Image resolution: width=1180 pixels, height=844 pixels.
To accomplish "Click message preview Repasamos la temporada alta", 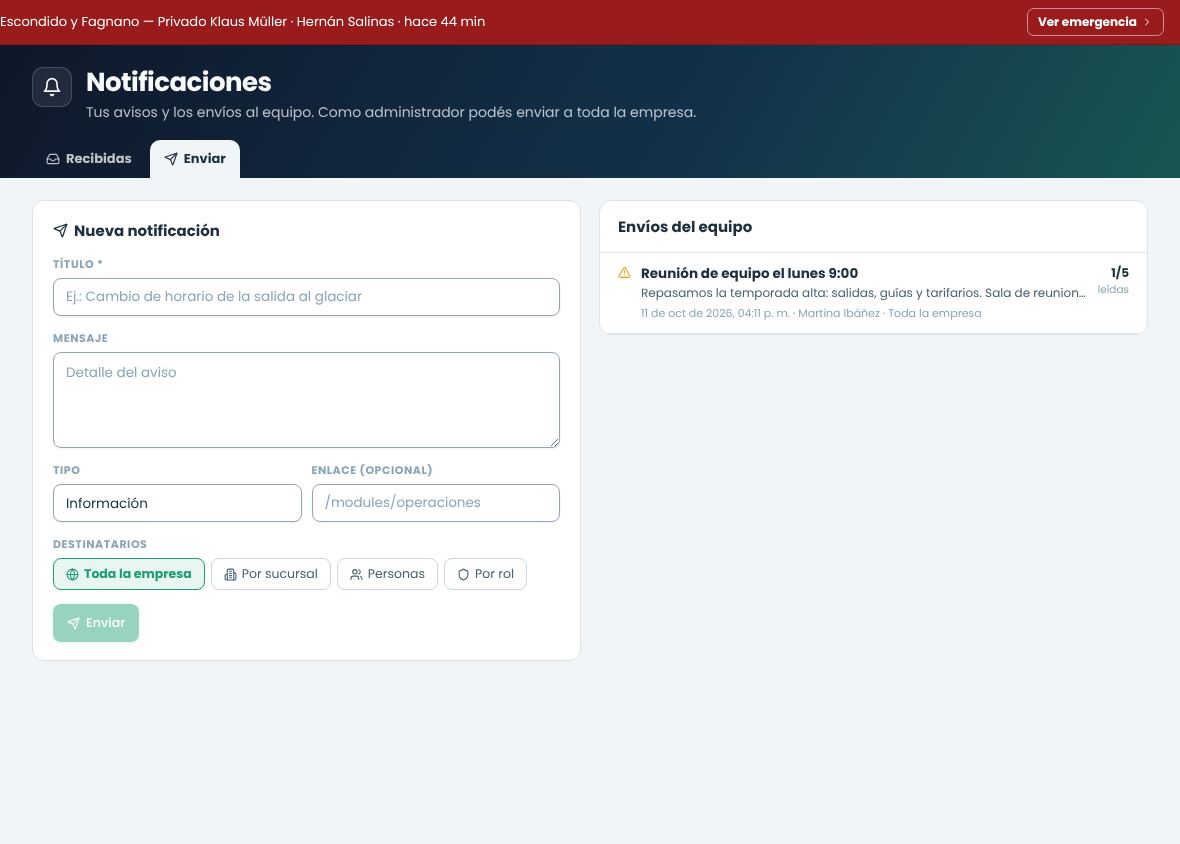I will [x=863, y=293].
